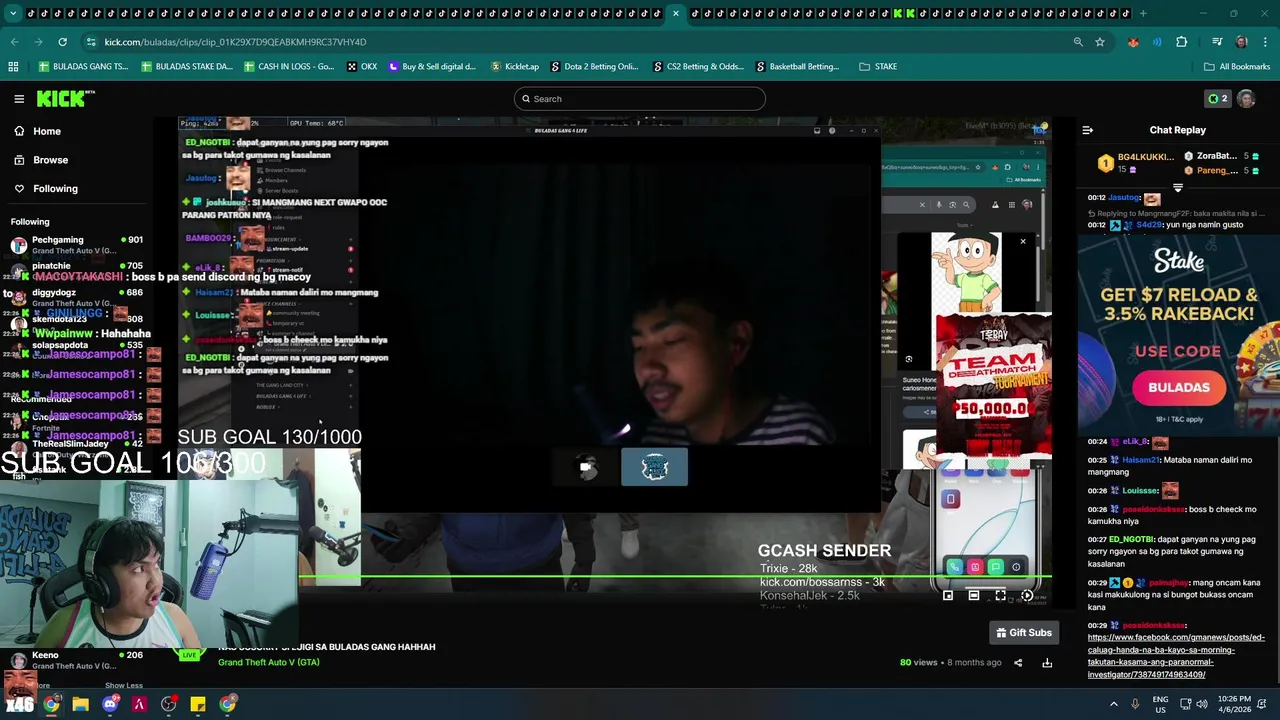Open the Kicklet.app bookmark

click(x=515, y=67)
